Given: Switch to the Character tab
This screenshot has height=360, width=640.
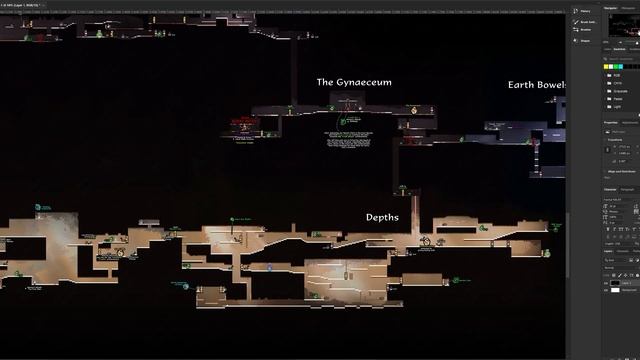Looking at the screenshot, I should 610,189.
